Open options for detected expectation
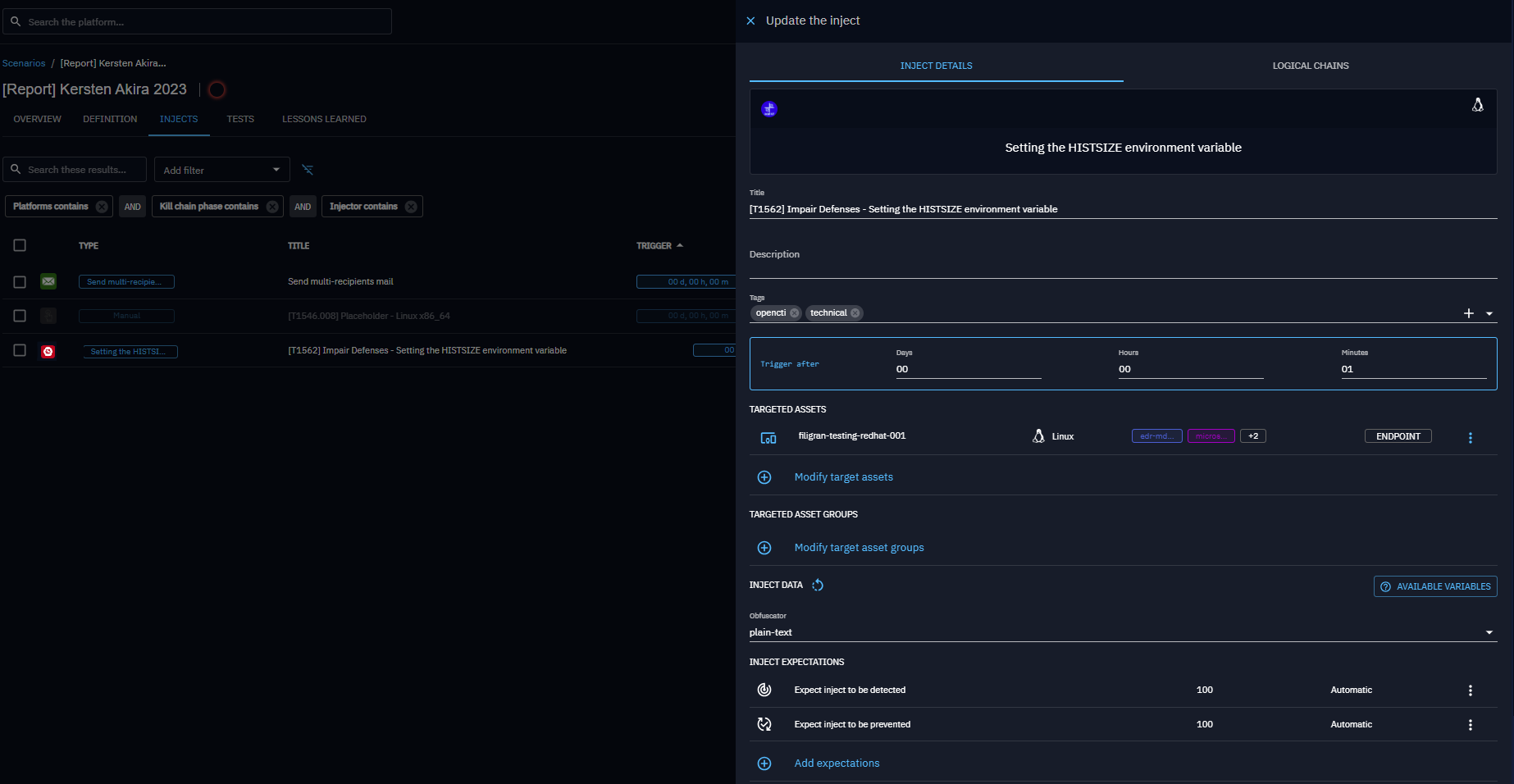Image resolution: width=1514 pixels, height=784 pixels. pyautogui.click(x=1470, y=691)
